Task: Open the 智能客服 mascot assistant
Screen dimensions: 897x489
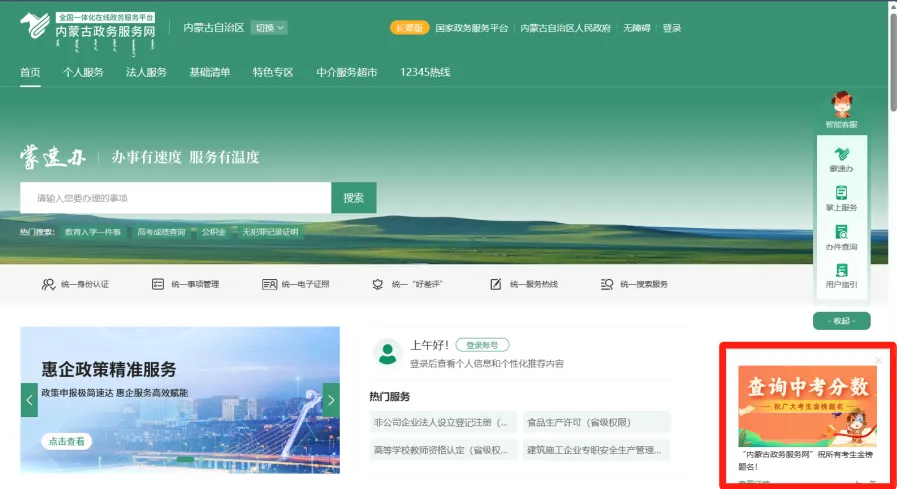Action: (x=842, y=110)
